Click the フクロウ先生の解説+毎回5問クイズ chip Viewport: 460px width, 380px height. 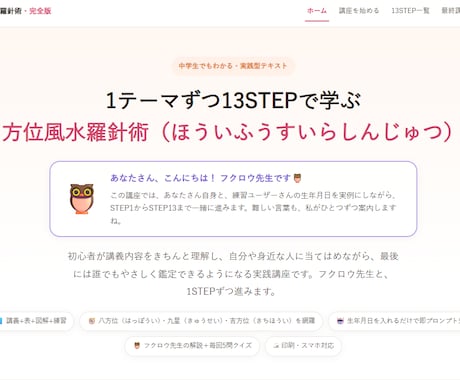(192, 346)
